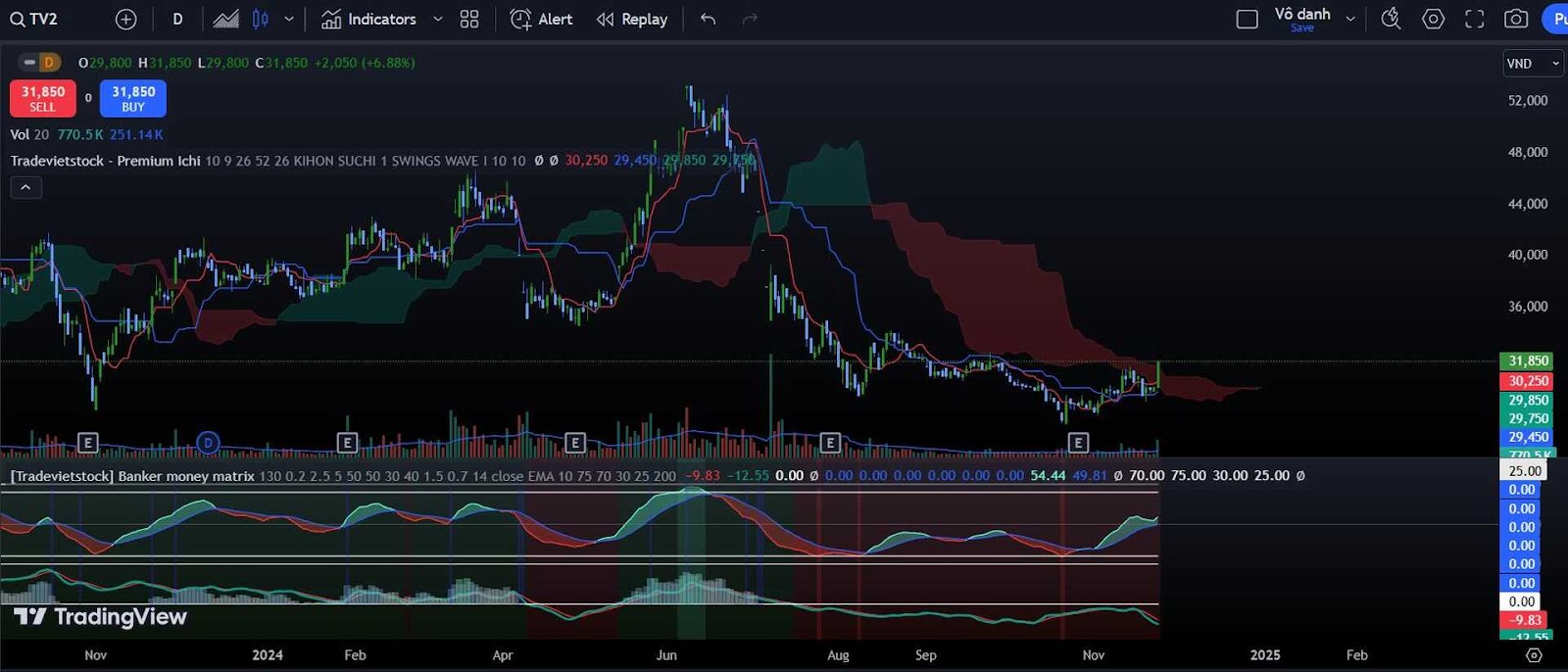Screen dimensions: 1568x672
Task: Click the red 31,850 SELL button
Action: point(43,98)
